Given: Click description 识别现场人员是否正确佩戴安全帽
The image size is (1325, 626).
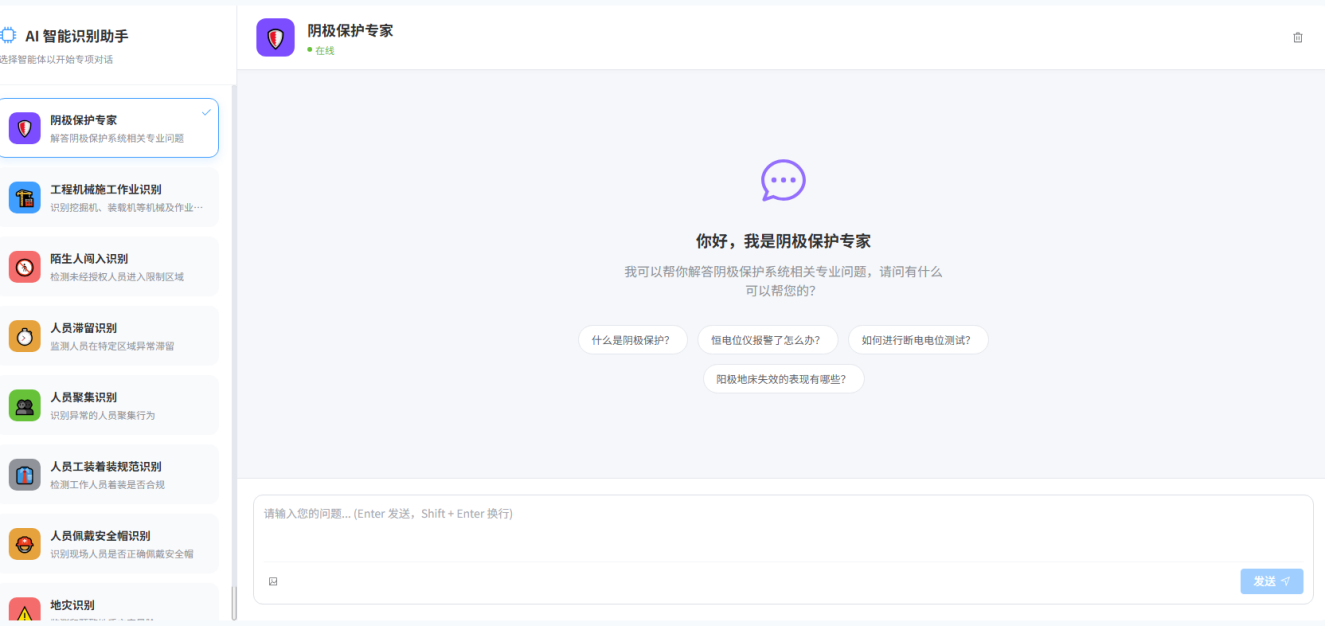Looking at the screenshot, I should [x=122, y=554].
